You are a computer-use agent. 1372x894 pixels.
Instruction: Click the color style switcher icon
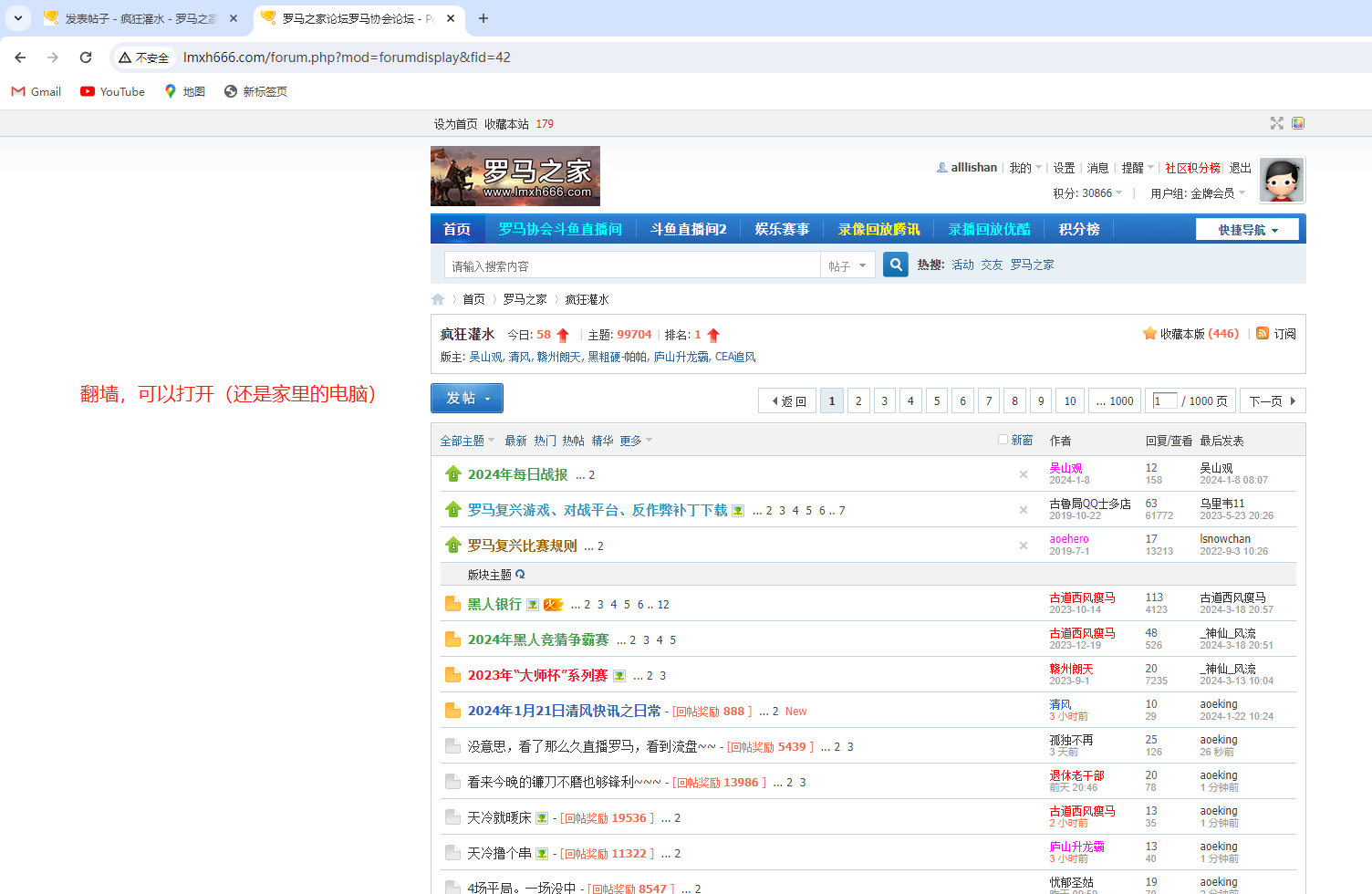coord(1298,123)
